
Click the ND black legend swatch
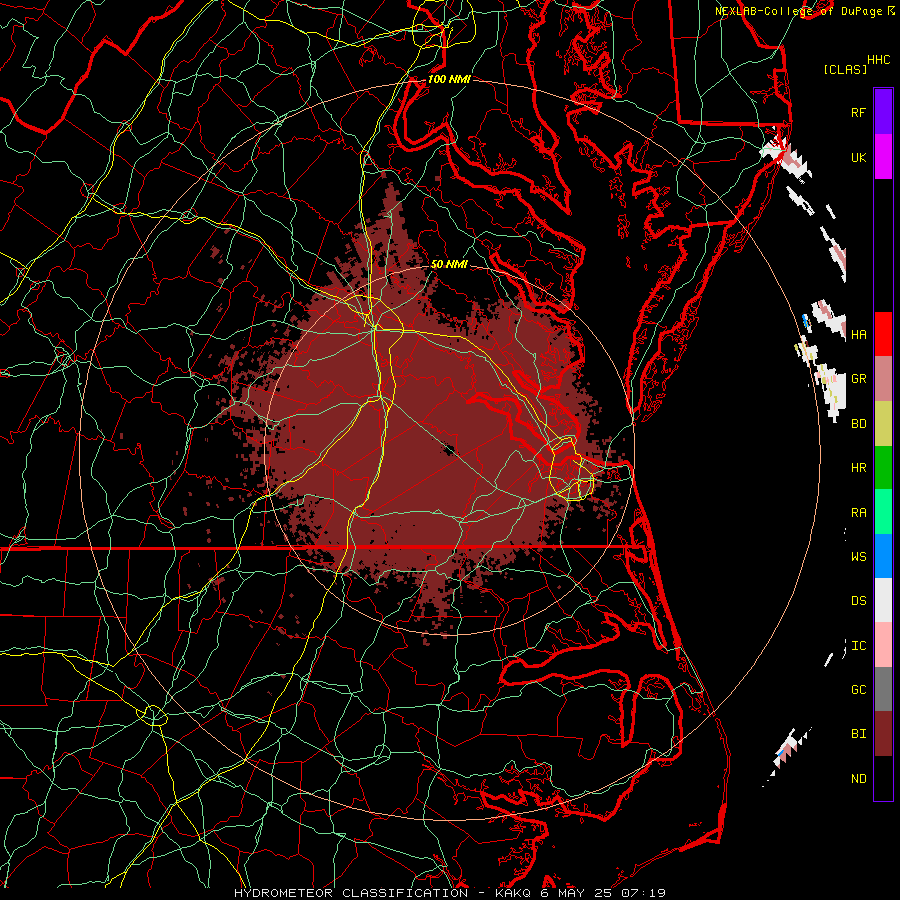(883, 778)
